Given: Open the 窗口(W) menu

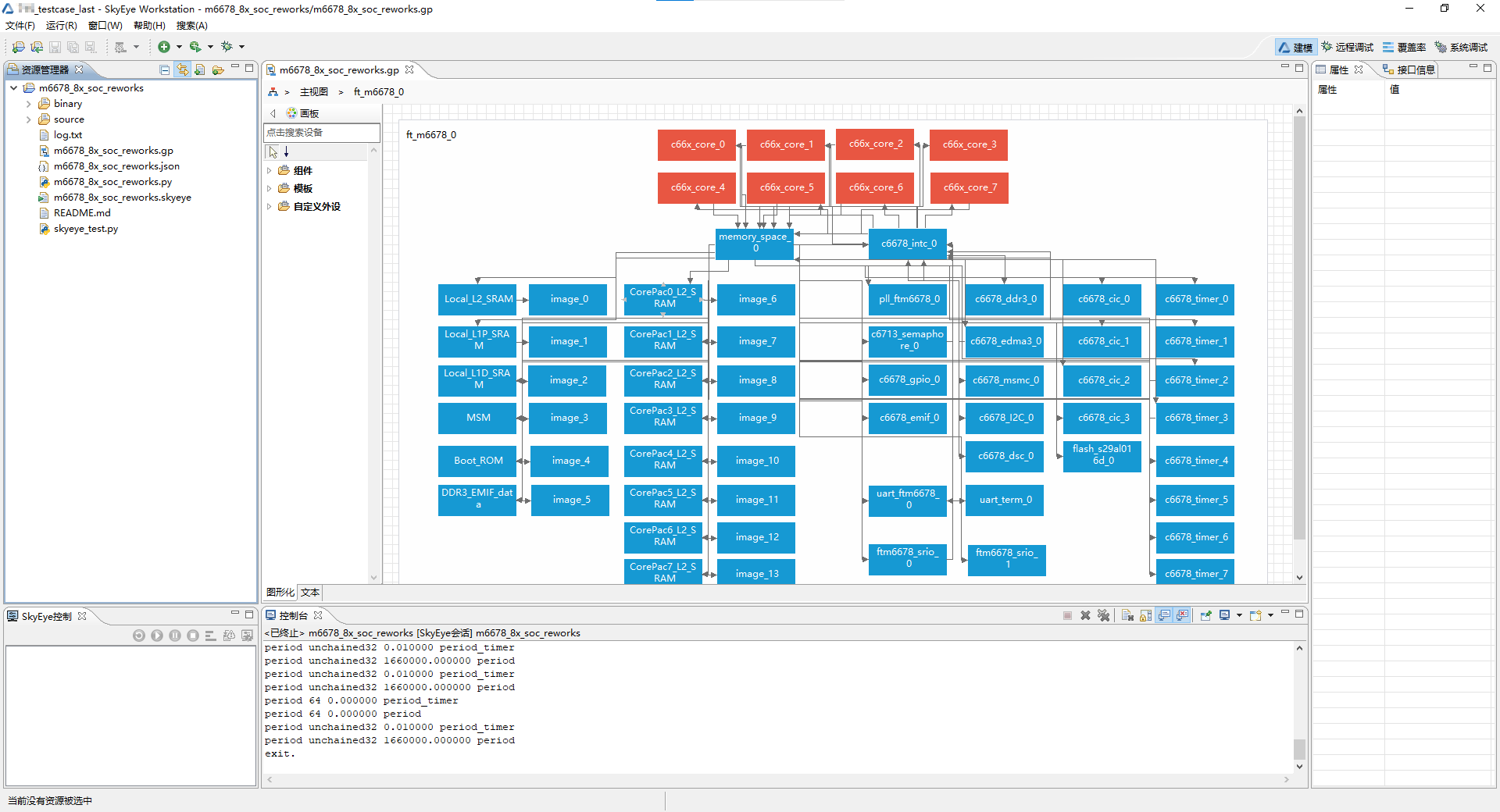Looking at the screenshot, I should tap(105, 26).
